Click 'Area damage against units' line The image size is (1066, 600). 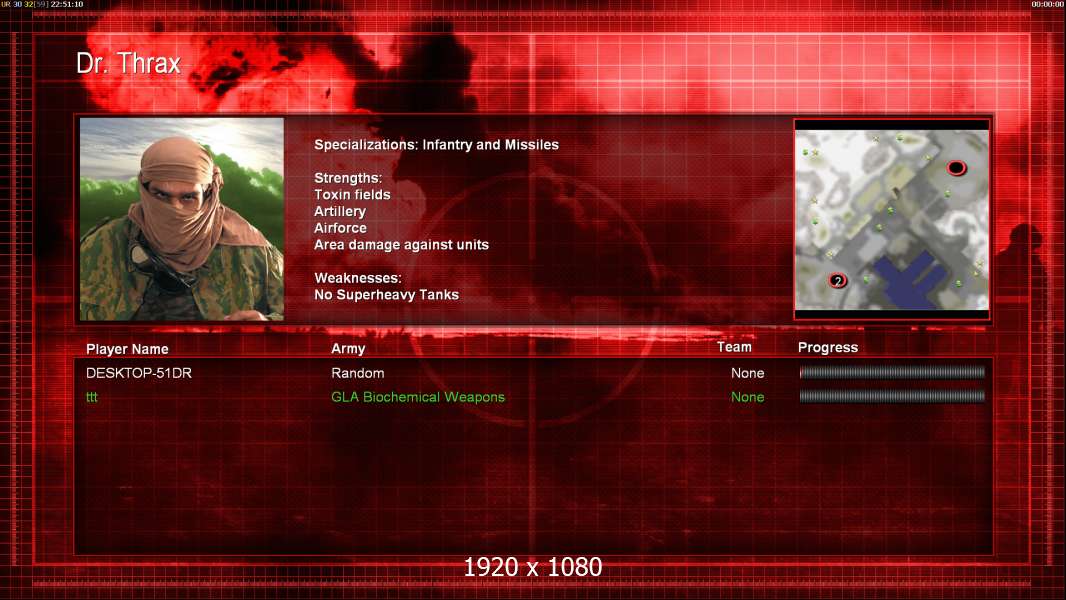pos(401,245)
